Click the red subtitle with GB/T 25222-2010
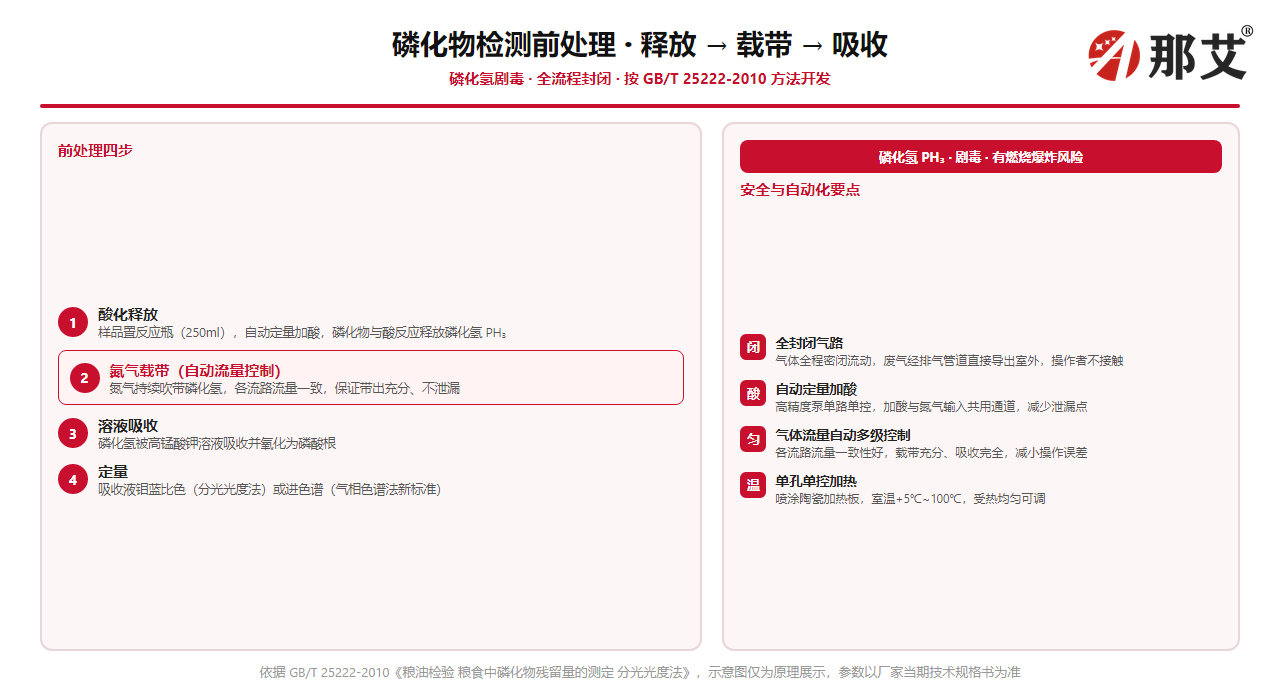1280x700 pixels. (x=640, y=79)
